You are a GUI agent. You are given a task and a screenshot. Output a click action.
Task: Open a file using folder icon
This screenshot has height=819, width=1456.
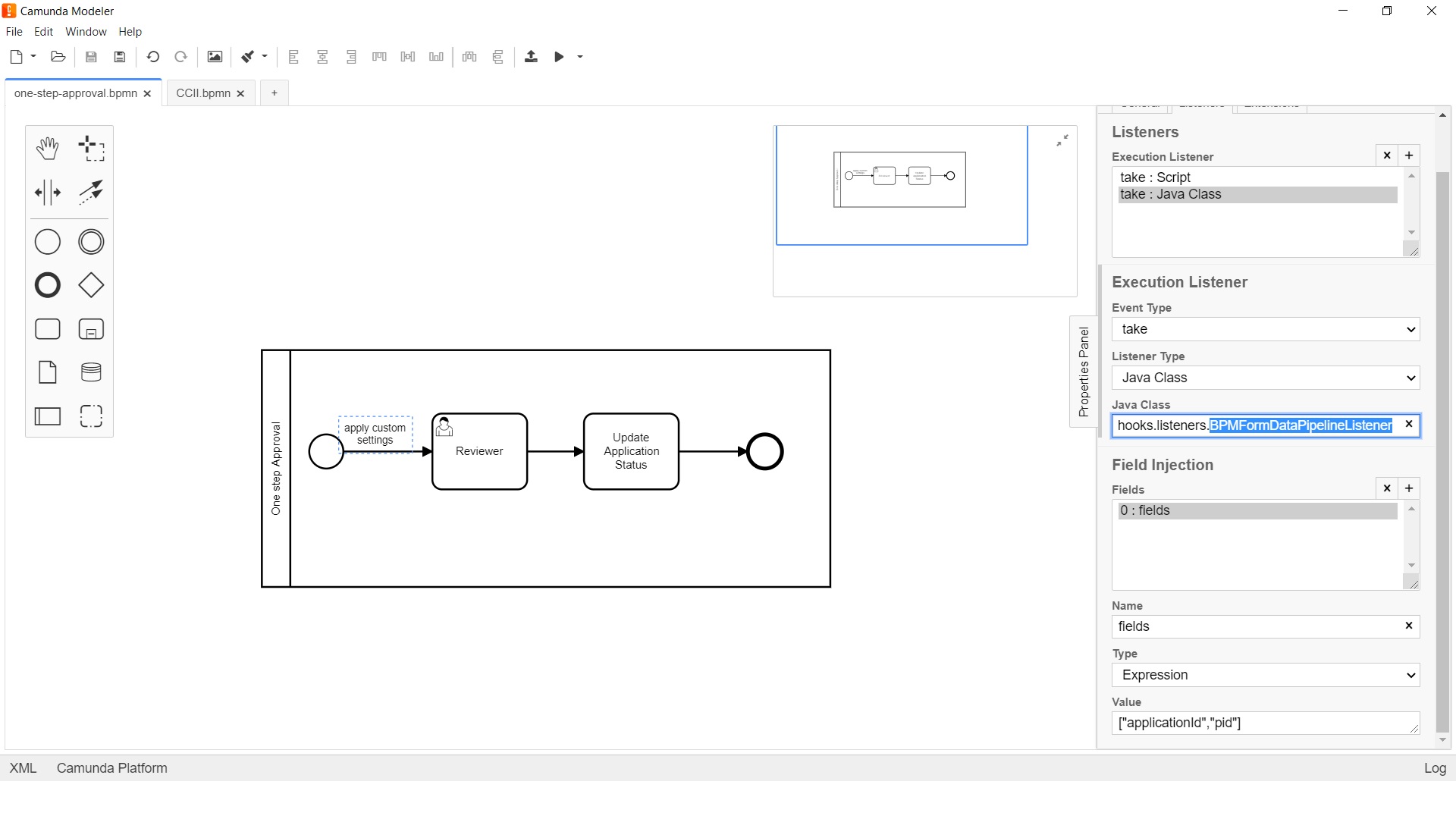pyautogui.click(x=58, y=57)
